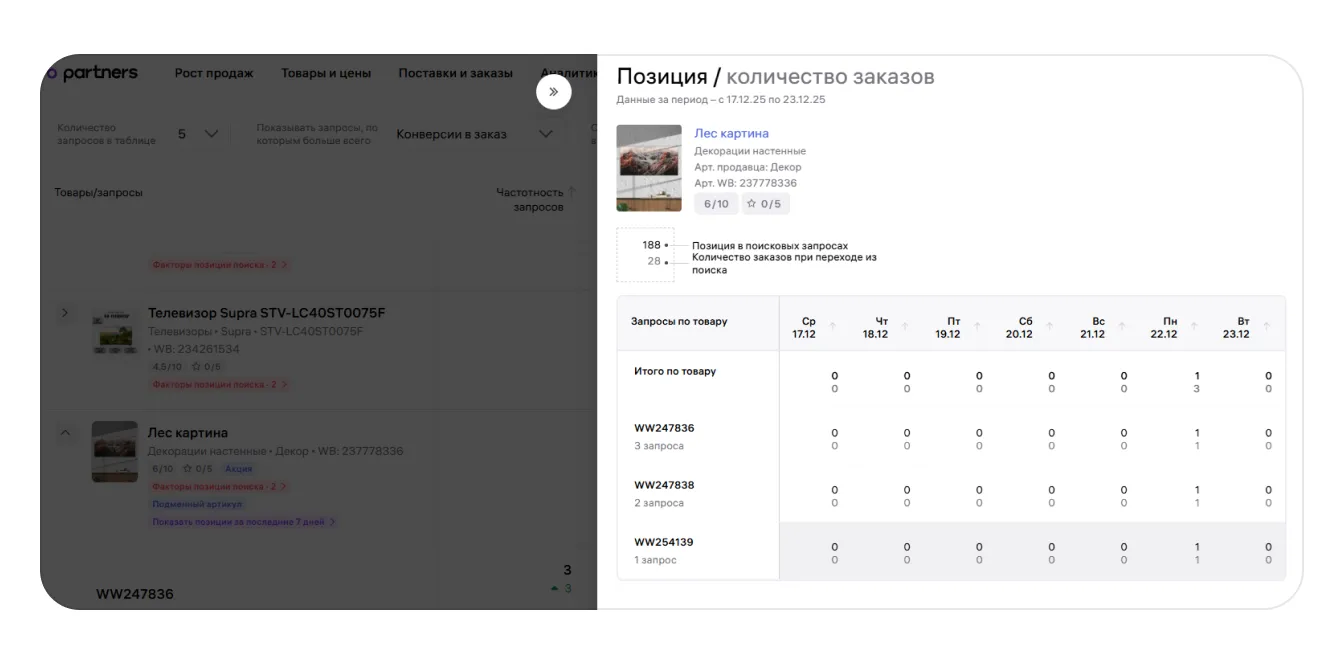This screenshot has width=1344, height=664.
Task: Sort by Чт 18.12 column arrow
Action: pyautogui.click(x=905, y=326)
